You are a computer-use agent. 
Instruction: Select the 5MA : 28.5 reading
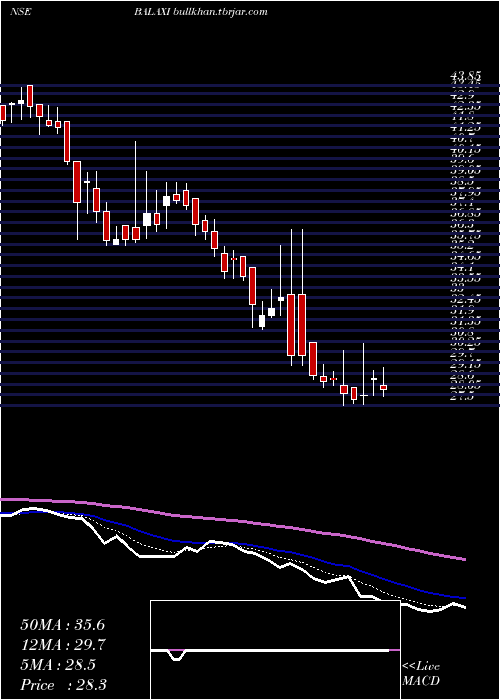58,665
